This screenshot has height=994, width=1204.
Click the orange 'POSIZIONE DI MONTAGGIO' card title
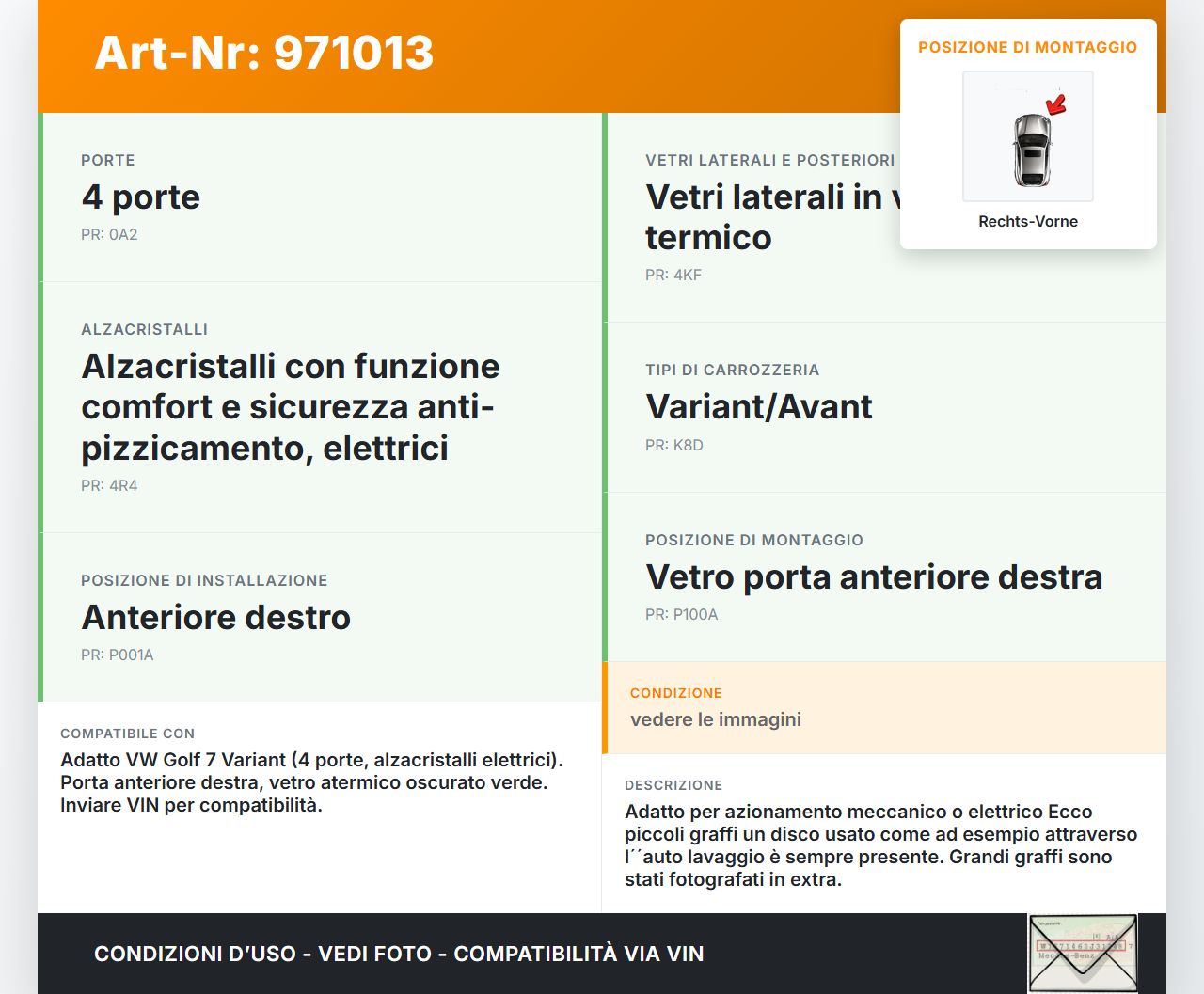[x=1028, y=47]
